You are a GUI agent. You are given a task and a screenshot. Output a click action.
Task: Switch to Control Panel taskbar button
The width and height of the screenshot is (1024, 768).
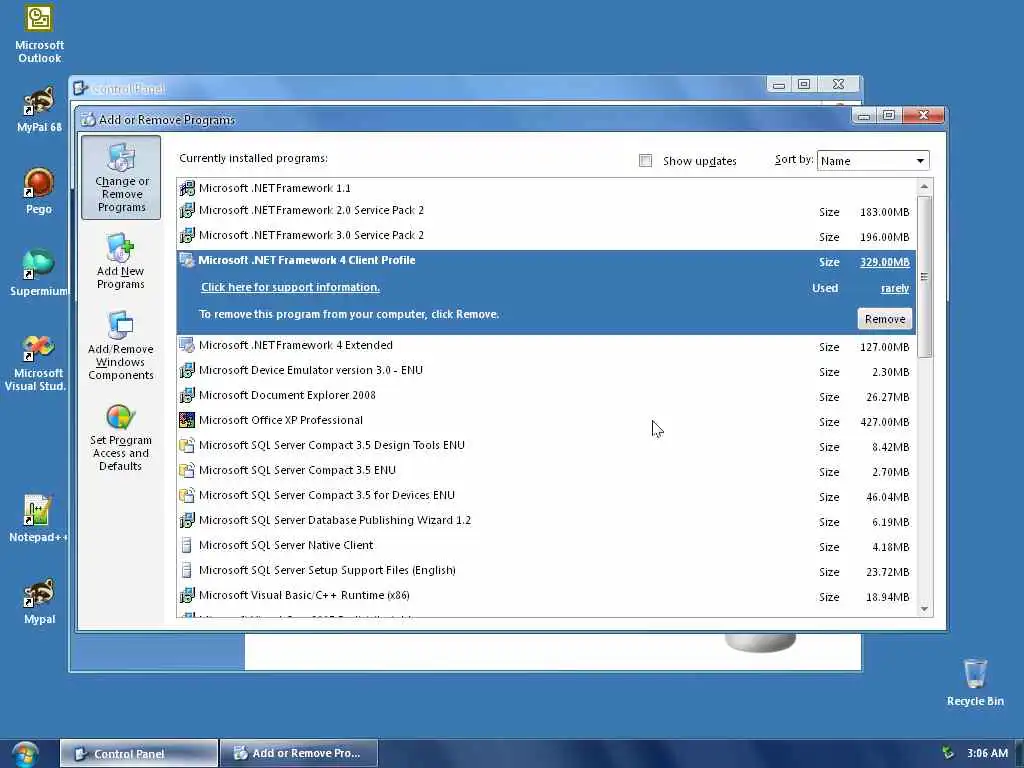point(138,754)
